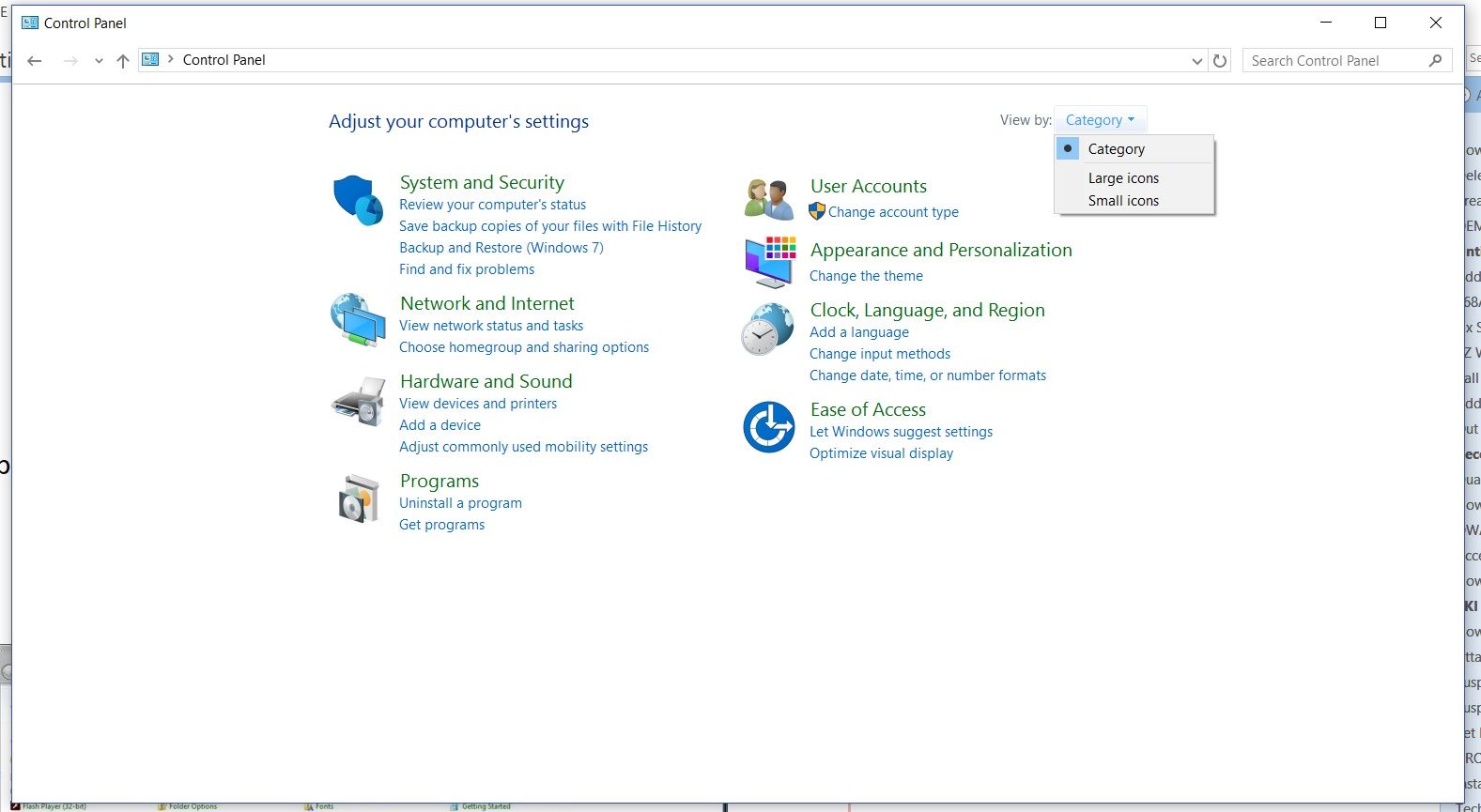
Task: Click Control Panel breadcrumb in address bar
Action: pyautogui.click(x=224, y=60)
